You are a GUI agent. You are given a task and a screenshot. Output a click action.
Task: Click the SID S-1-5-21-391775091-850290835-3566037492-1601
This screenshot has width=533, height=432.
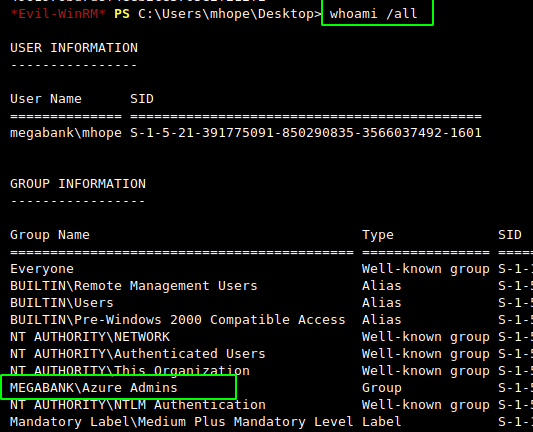click(306, 133)
